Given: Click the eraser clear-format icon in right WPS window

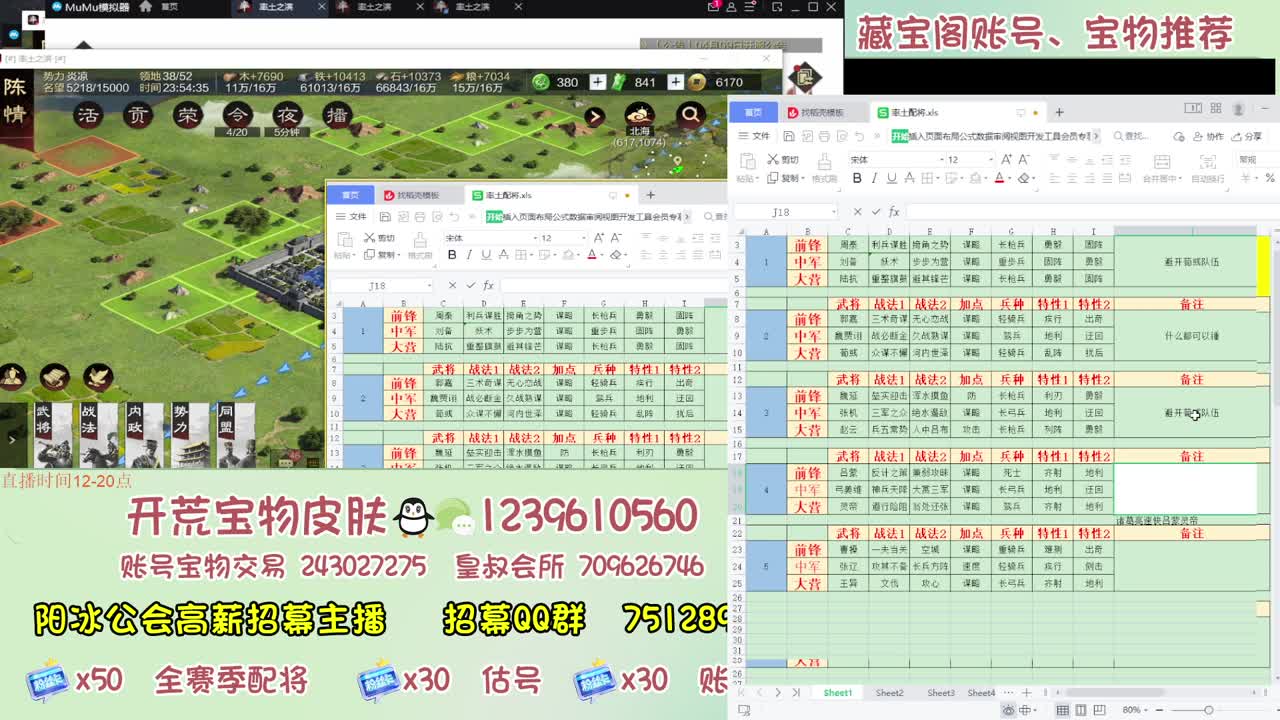Looking at the screenshot, I should point(1024,178).
